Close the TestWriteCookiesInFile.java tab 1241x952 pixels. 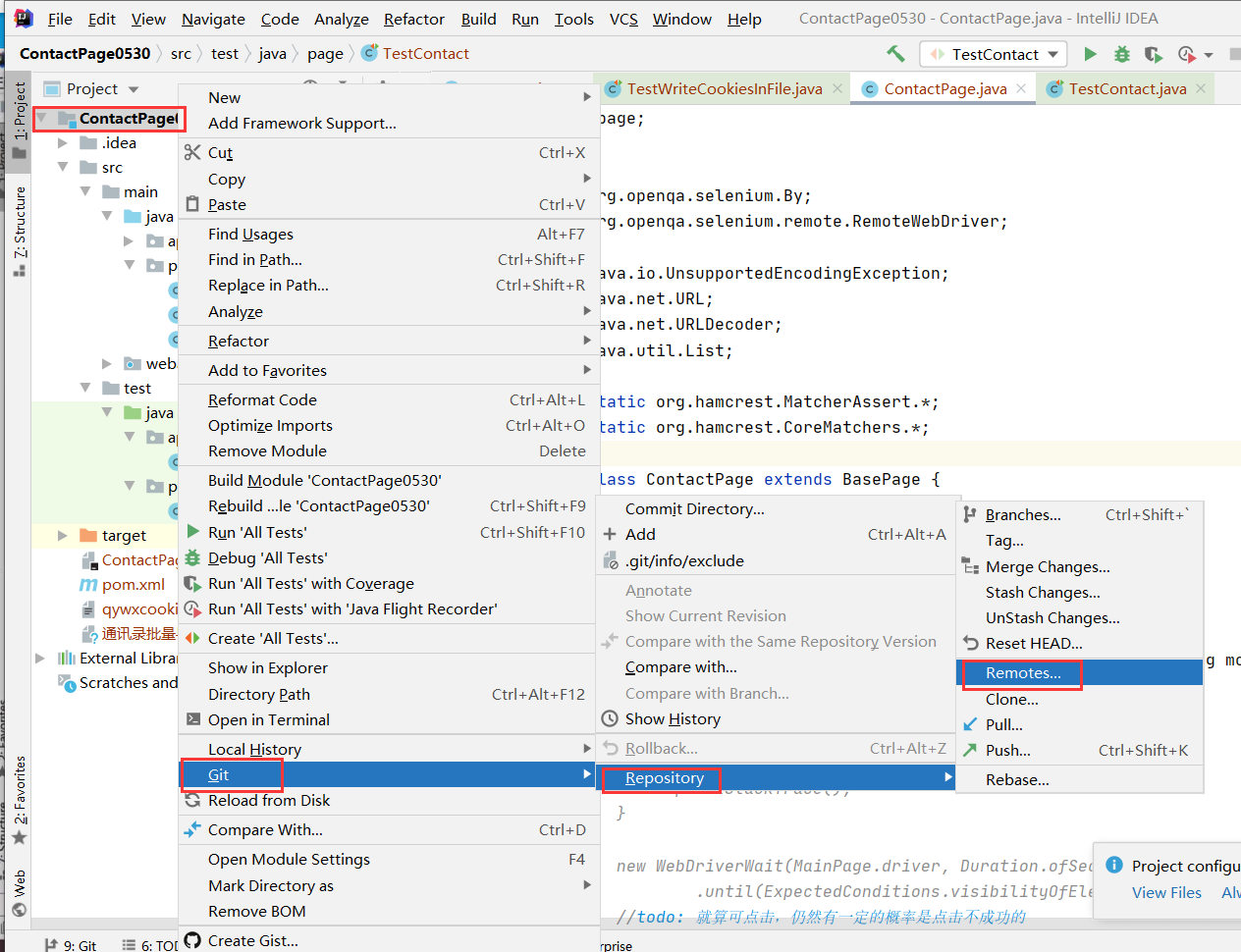click(x=837, y=88)
